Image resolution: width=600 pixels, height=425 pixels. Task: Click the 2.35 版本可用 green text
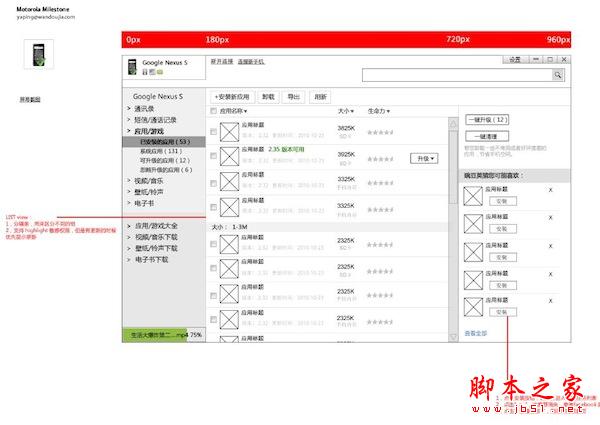(x=286, y=149)
